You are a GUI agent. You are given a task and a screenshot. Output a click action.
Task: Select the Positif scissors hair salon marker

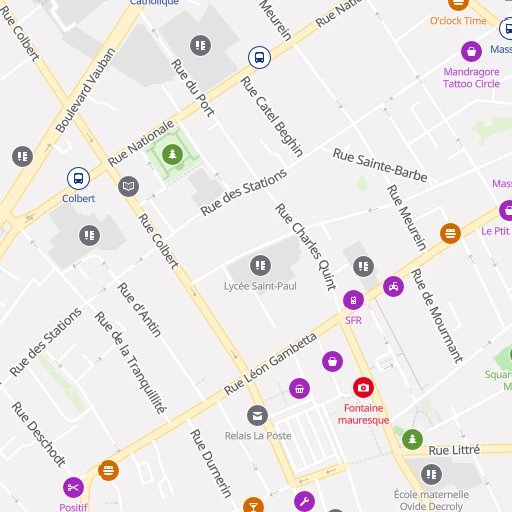pos(73,487)
